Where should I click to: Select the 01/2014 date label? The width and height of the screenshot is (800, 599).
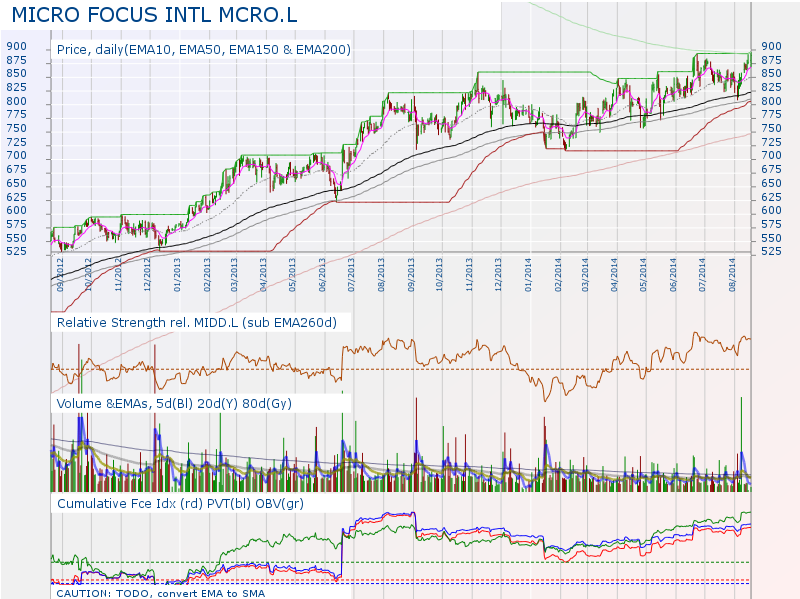click(528, 275)
